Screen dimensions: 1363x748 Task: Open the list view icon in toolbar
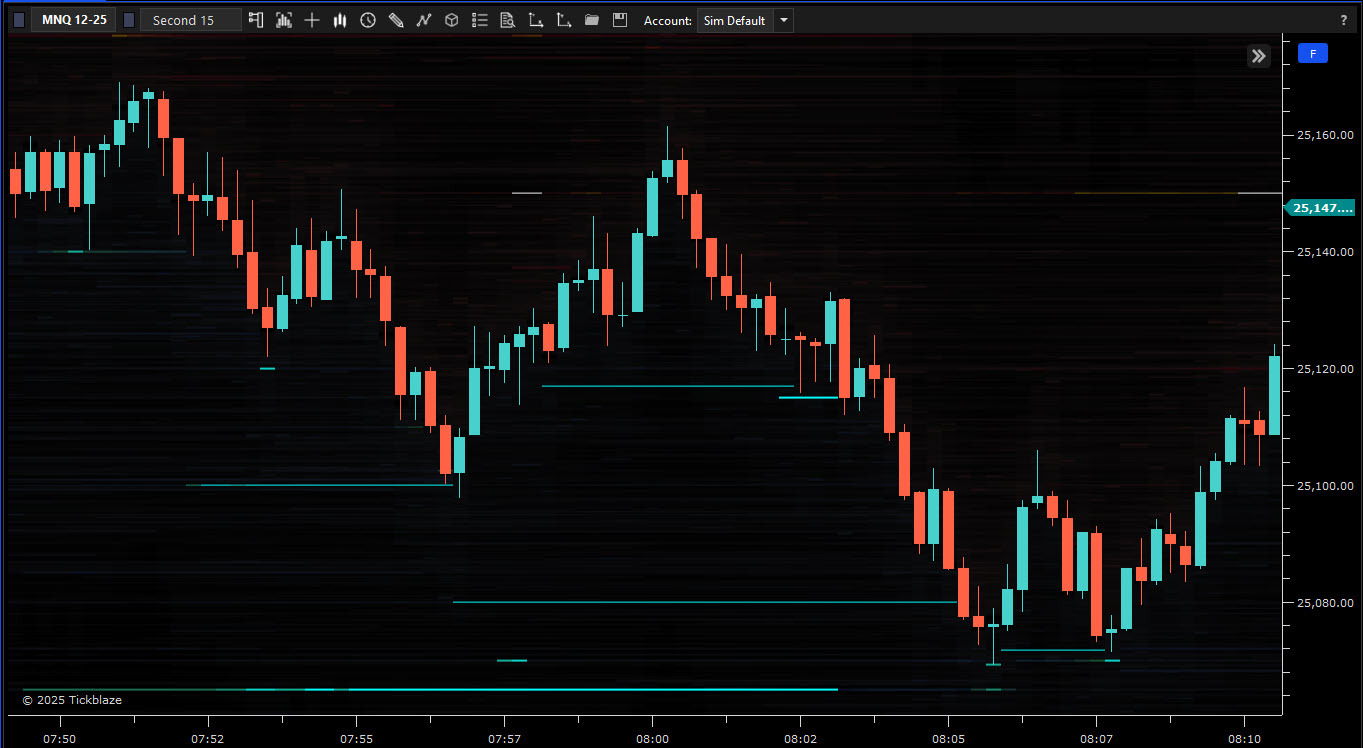coord(480,20)
